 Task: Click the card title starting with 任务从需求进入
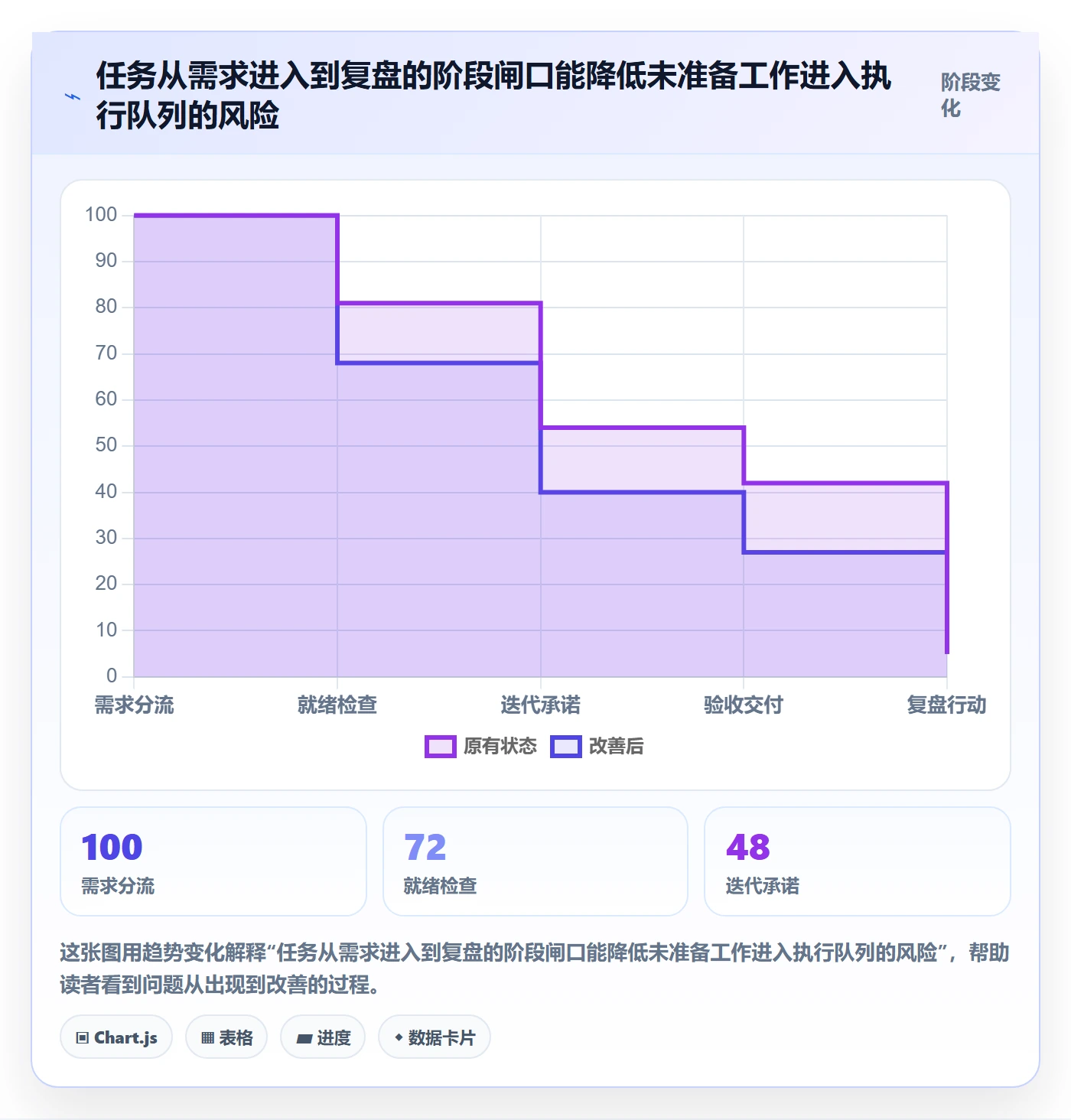[493, 96]
